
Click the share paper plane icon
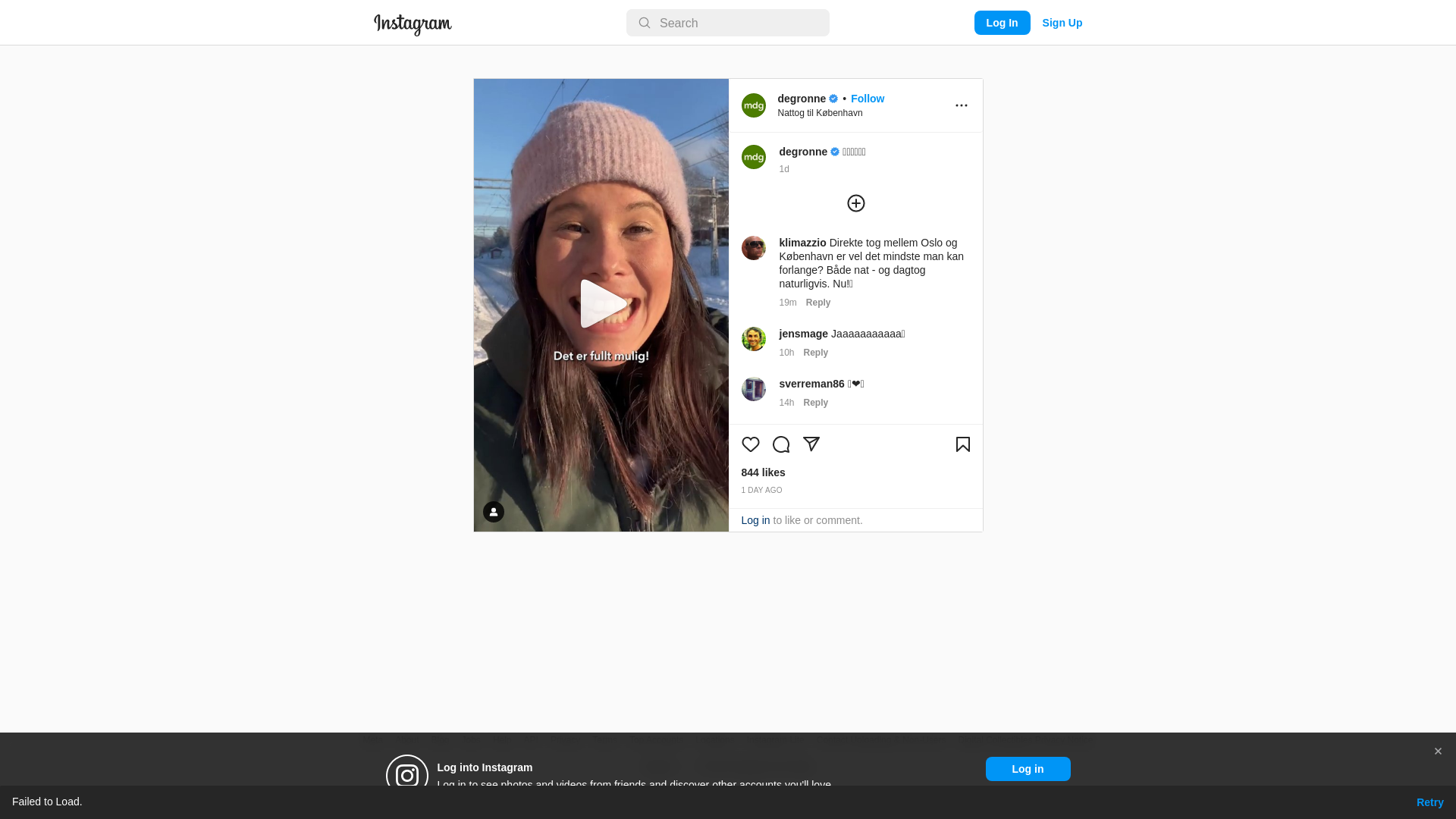811,444
